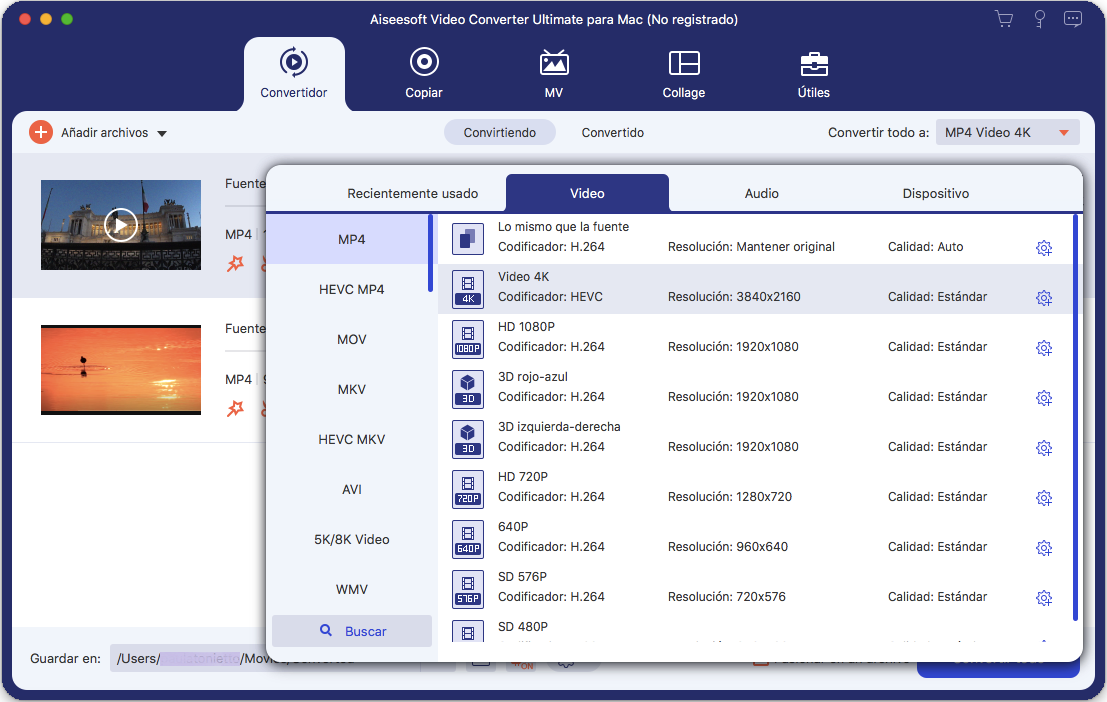Click 'Resolución: 960x640' text
1107x702 pixels.
[727, 547]
